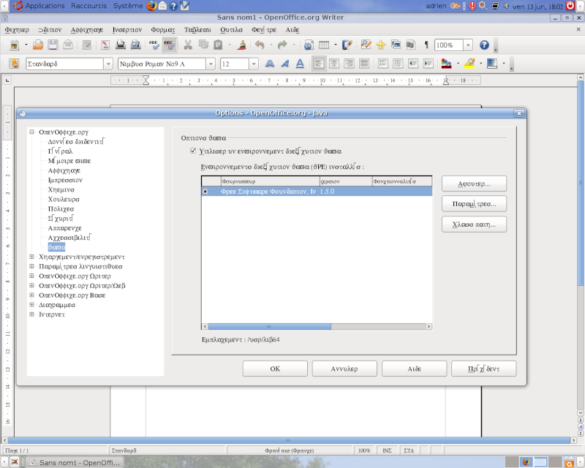Toggle Bold formatting button

click(269, 64)
